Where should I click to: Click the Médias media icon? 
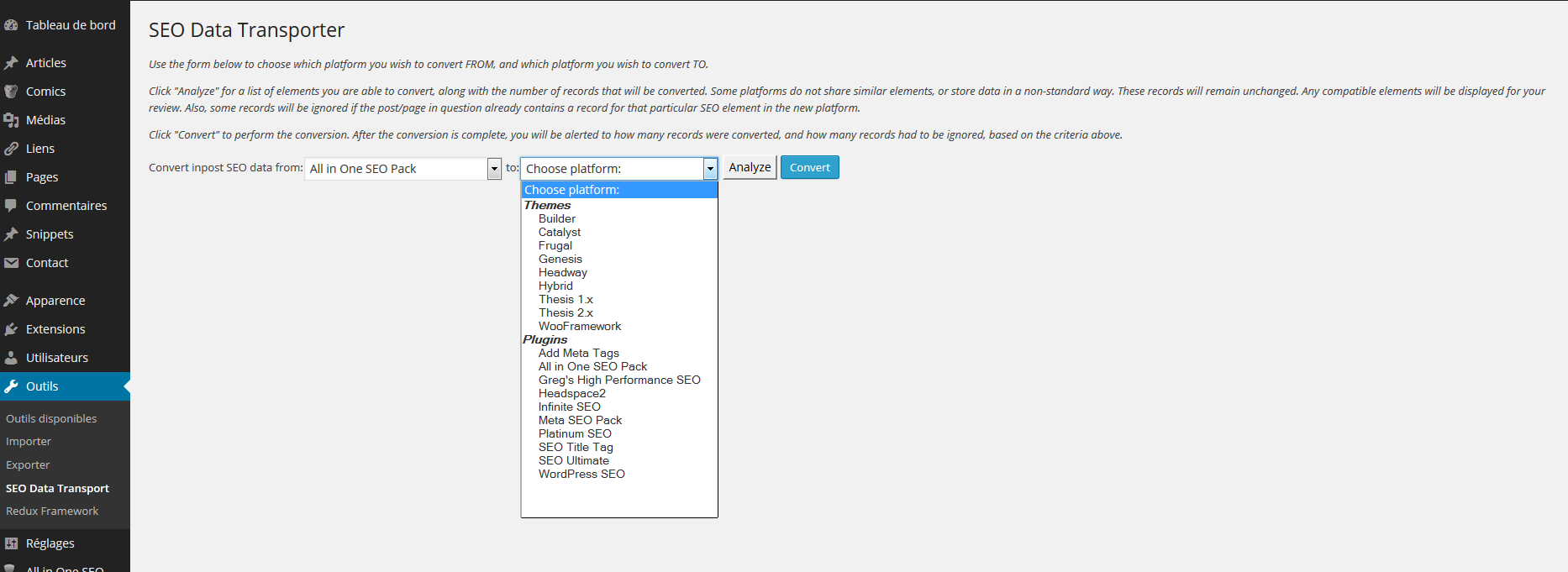coord(11,120)
